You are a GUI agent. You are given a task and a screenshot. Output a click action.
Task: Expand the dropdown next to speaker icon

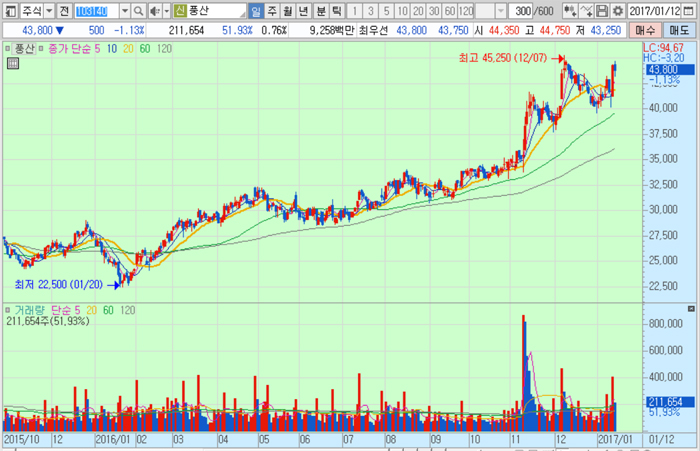coord(165,10)
